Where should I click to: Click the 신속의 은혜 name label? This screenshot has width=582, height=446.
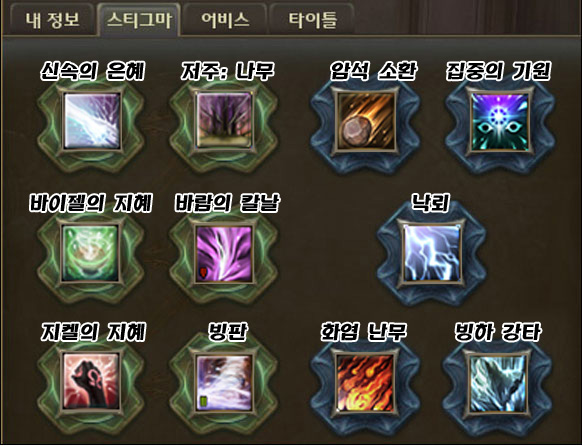[92, 71]
